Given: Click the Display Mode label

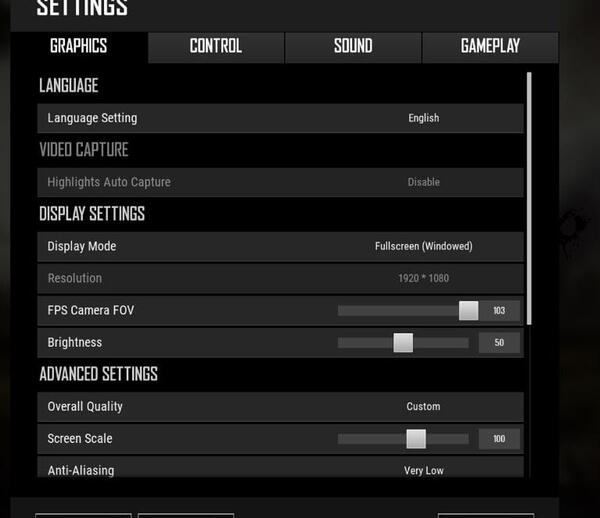Looking at the screenshot, I should click(82, 246).
